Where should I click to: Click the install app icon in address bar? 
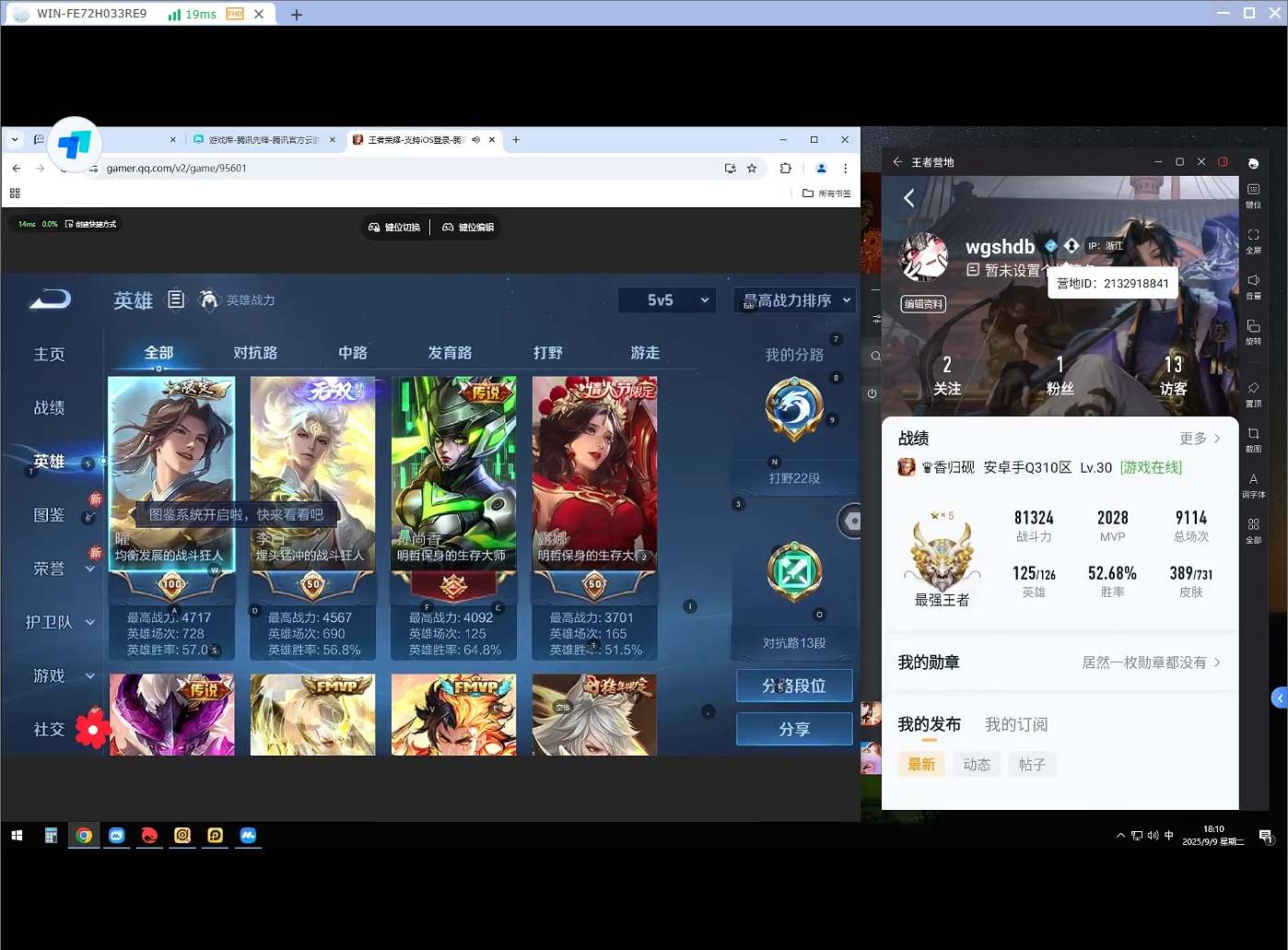(730, 169)
